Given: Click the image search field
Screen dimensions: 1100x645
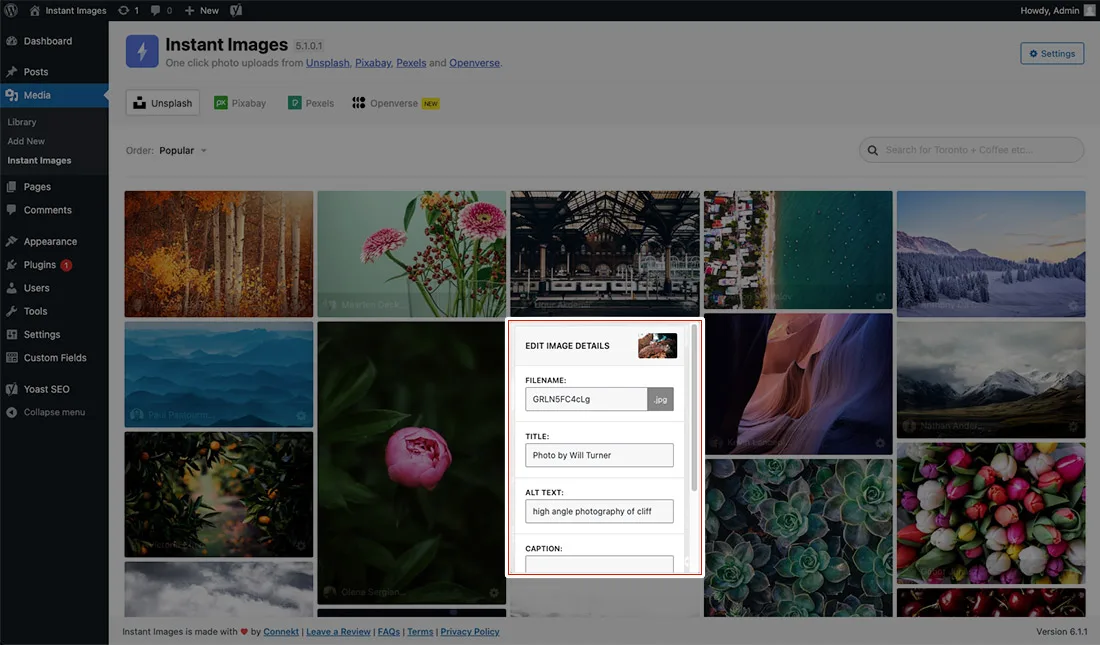Looking at the screenshot, I should pyautogui.click(x=972, y=149).
